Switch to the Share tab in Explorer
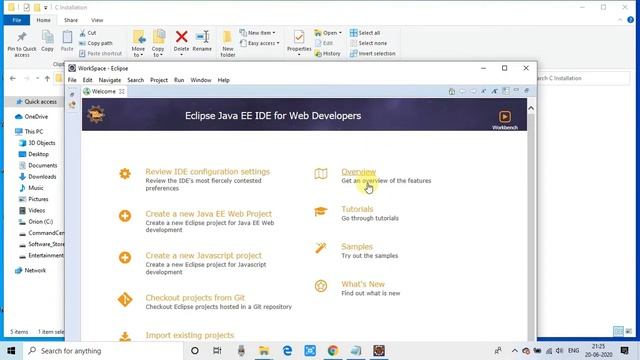 (x=71, y=20)
